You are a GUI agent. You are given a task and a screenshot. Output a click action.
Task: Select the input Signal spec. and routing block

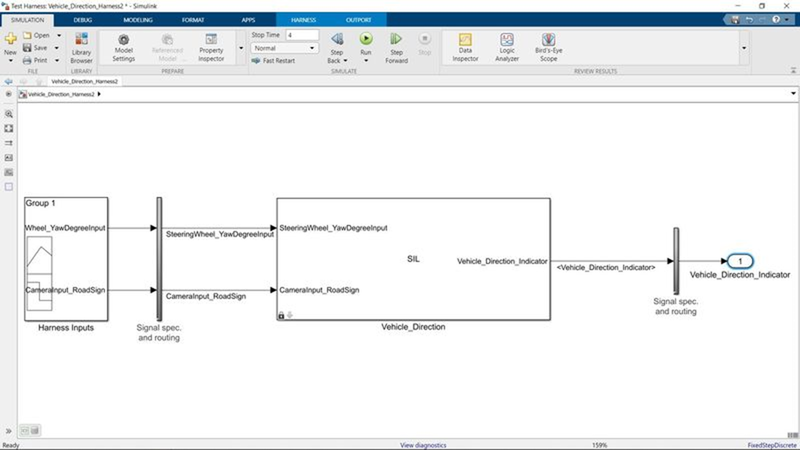point(159,259)
